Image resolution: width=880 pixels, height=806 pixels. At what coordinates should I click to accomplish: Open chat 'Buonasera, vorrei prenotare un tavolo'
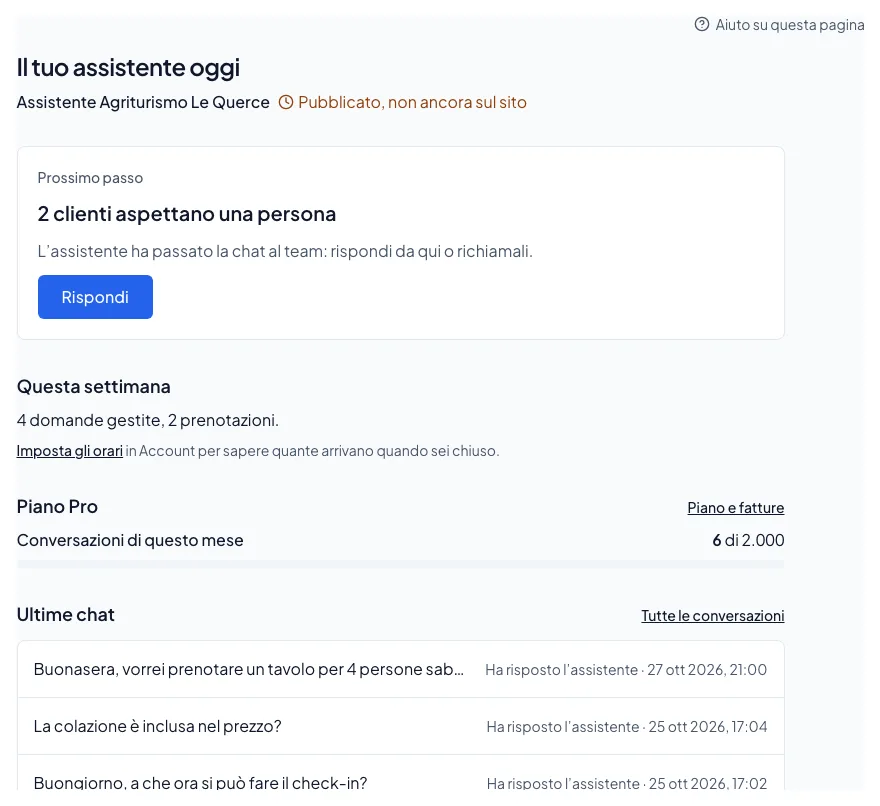point(401,669)
